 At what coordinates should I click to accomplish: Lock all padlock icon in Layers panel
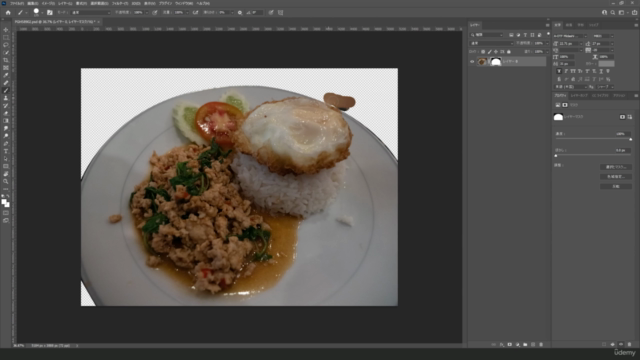pos(509,52)
